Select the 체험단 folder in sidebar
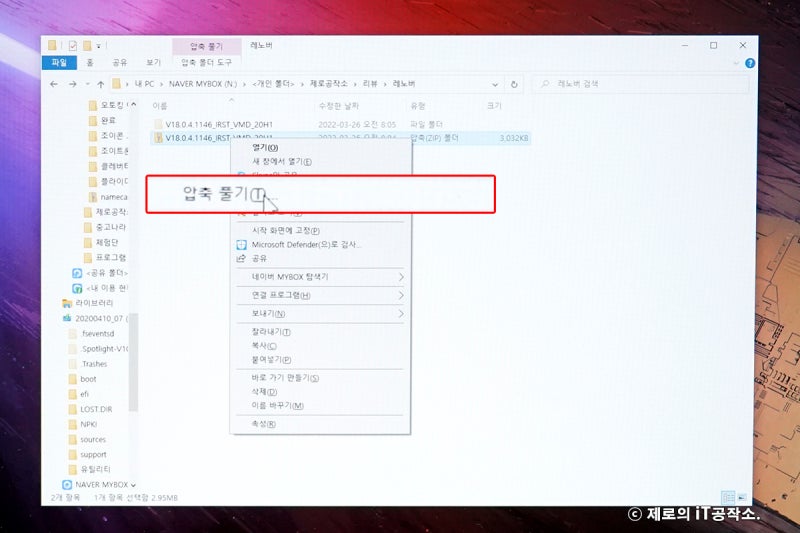This screenshot has height=533, width=800. pyautogui.click(x=101, y=242)
